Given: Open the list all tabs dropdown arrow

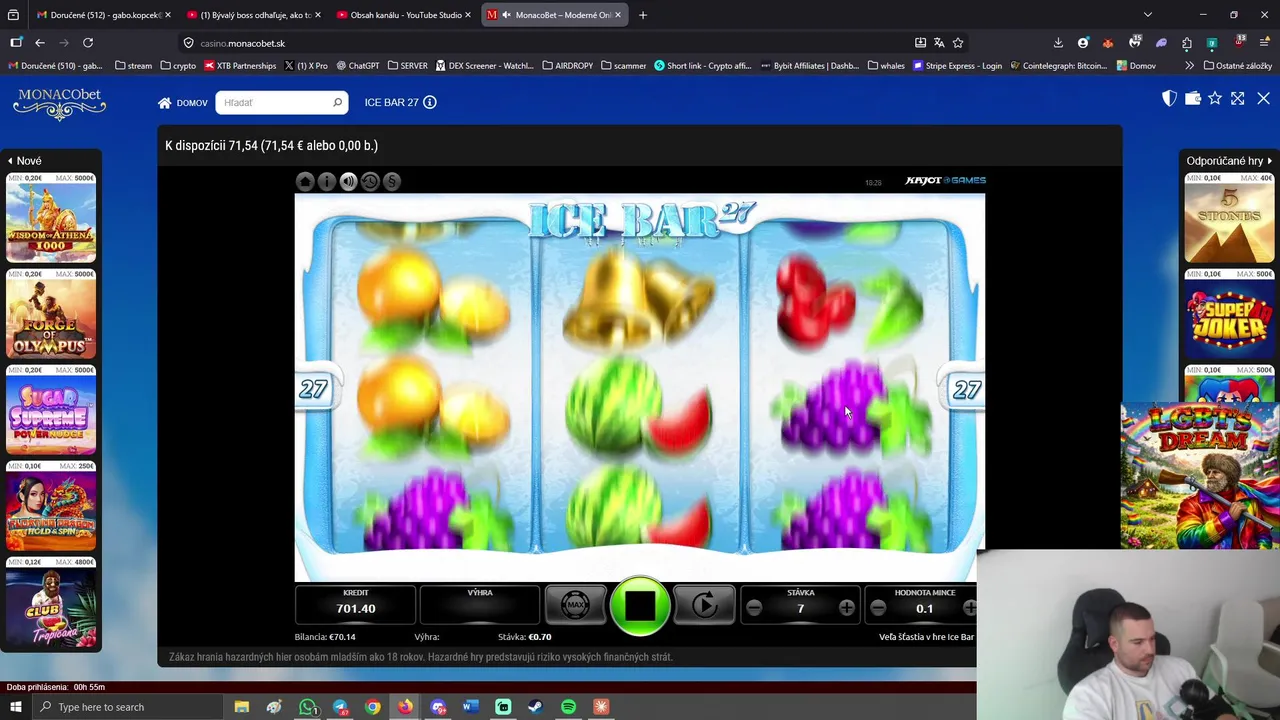Looking at the screenshot, I should pos(1148,15).
